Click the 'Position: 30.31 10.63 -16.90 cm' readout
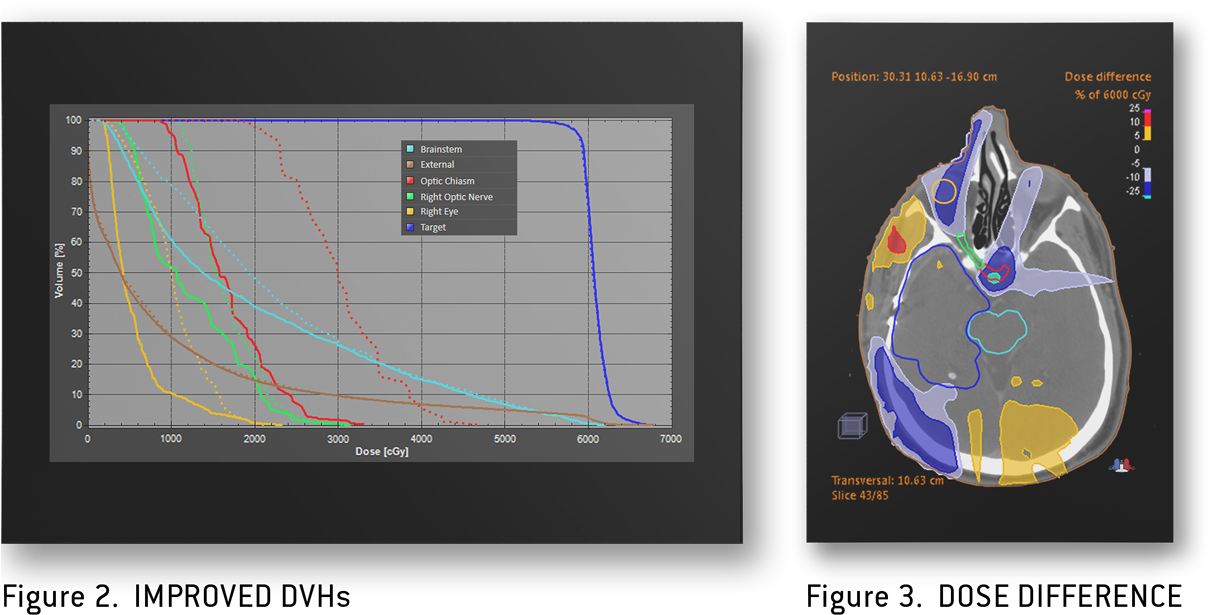 (914, 76)
